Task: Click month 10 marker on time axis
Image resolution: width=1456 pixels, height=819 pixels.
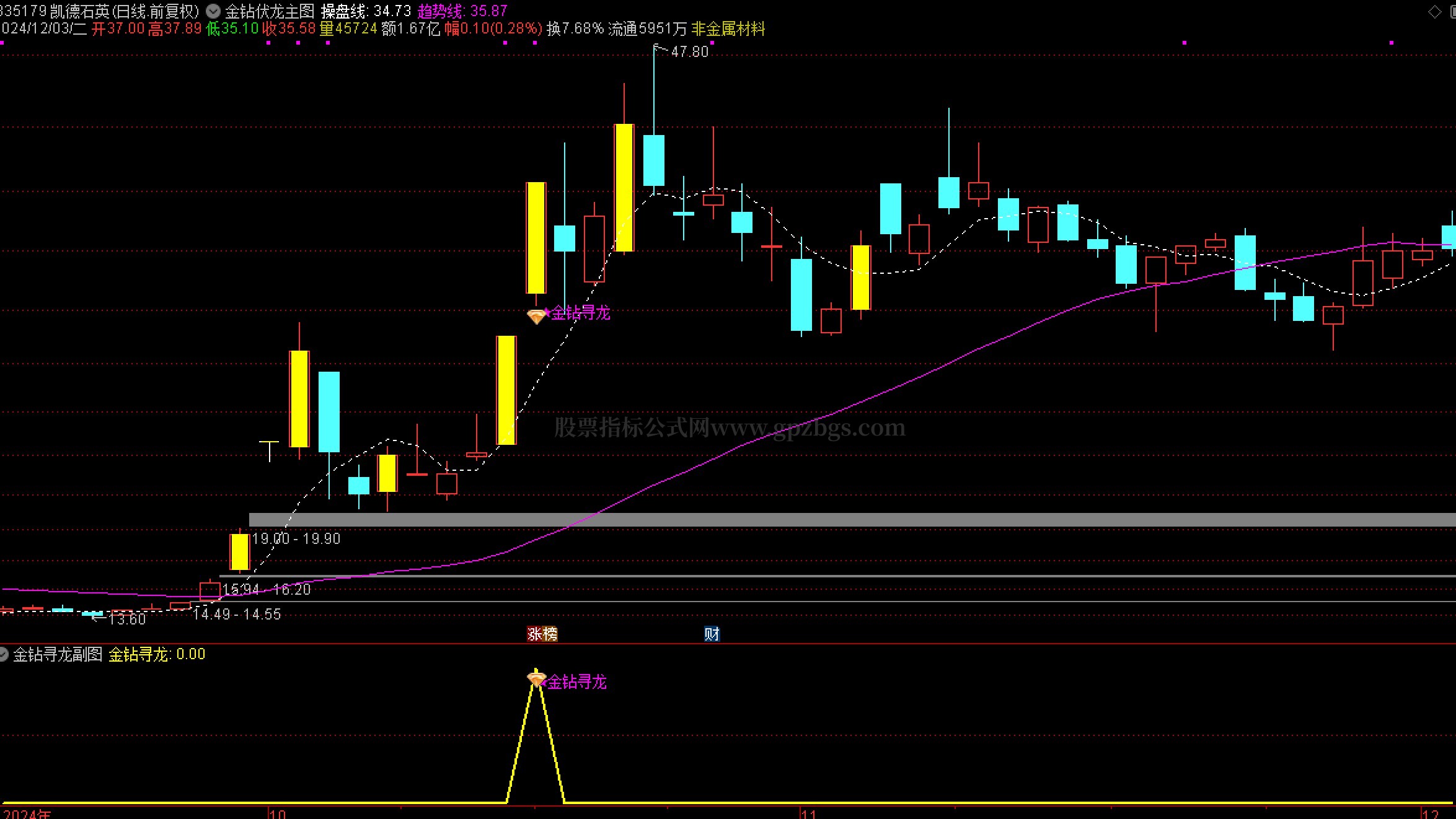Action: point(278,813)
